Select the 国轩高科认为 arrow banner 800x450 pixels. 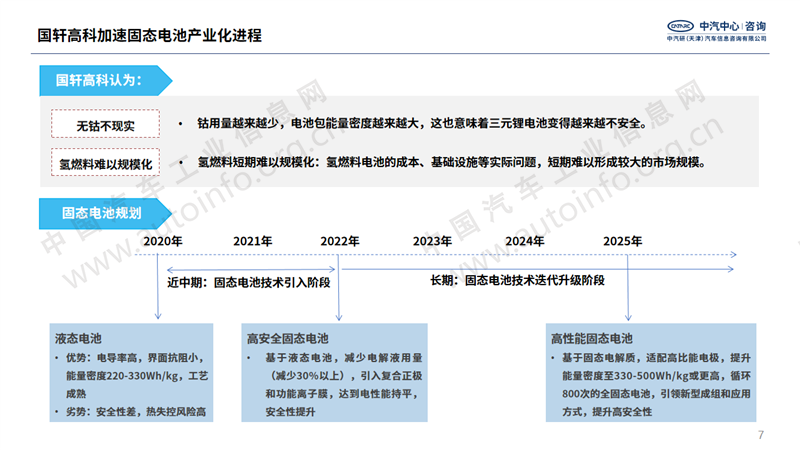coord(106,80)
